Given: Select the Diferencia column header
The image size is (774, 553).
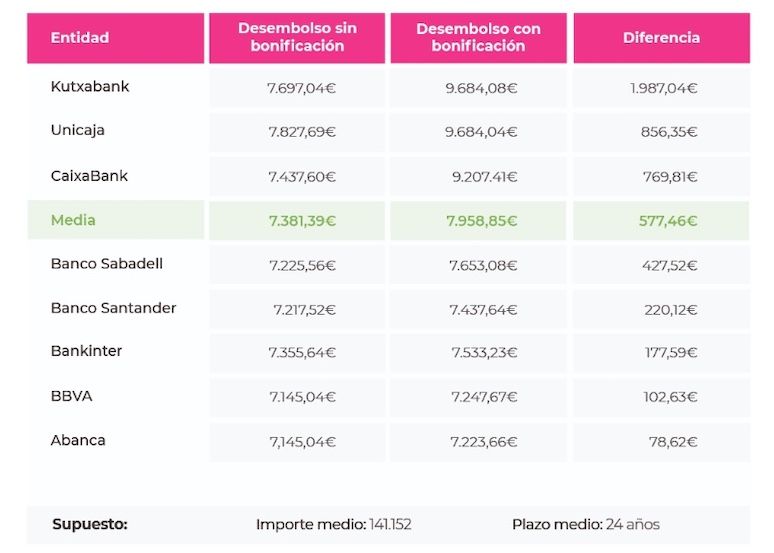Looking at the screenshot, I should coord(661,38).
